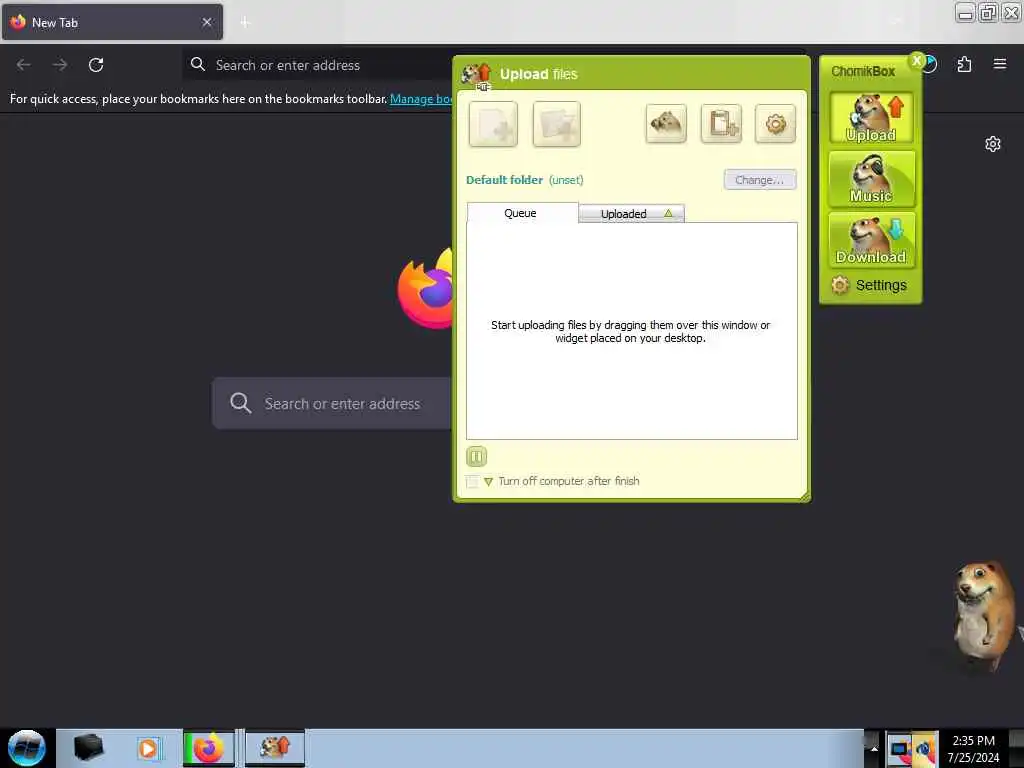Click the Firefox taskbar icon
Viewport: 1024px width, 768px height.
209,748
